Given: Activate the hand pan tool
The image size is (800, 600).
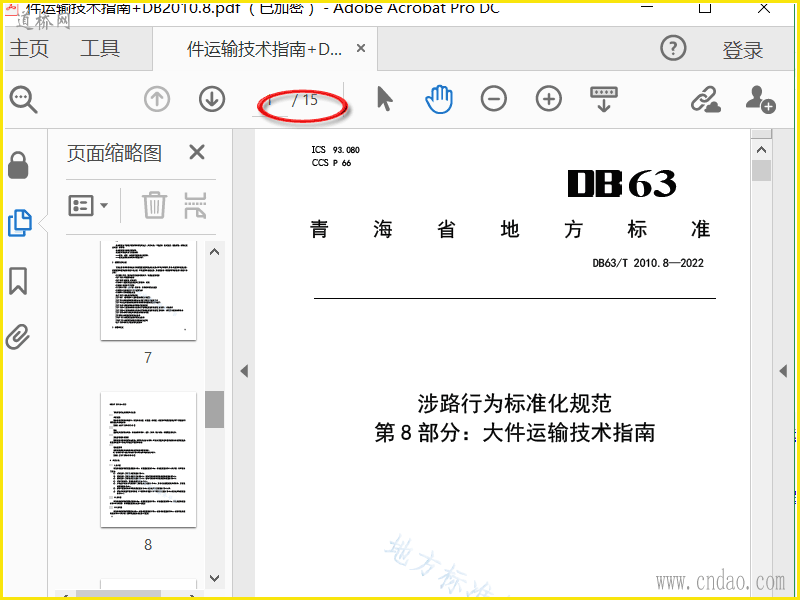Looking at the screenshot, I should [439, 99].
